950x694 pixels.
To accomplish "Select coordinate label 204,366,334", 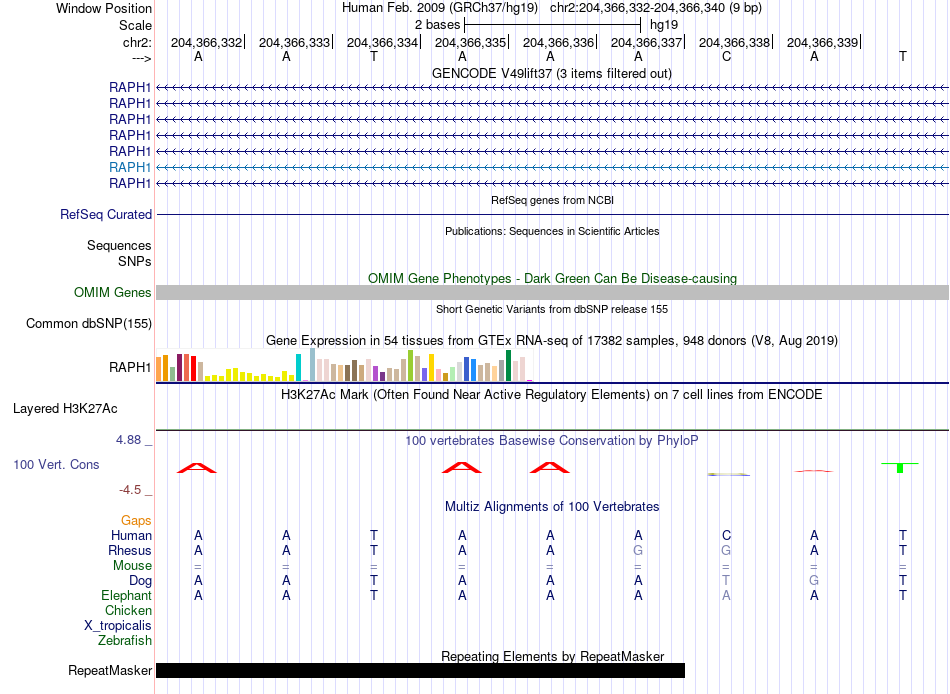I will click(382, 42).
